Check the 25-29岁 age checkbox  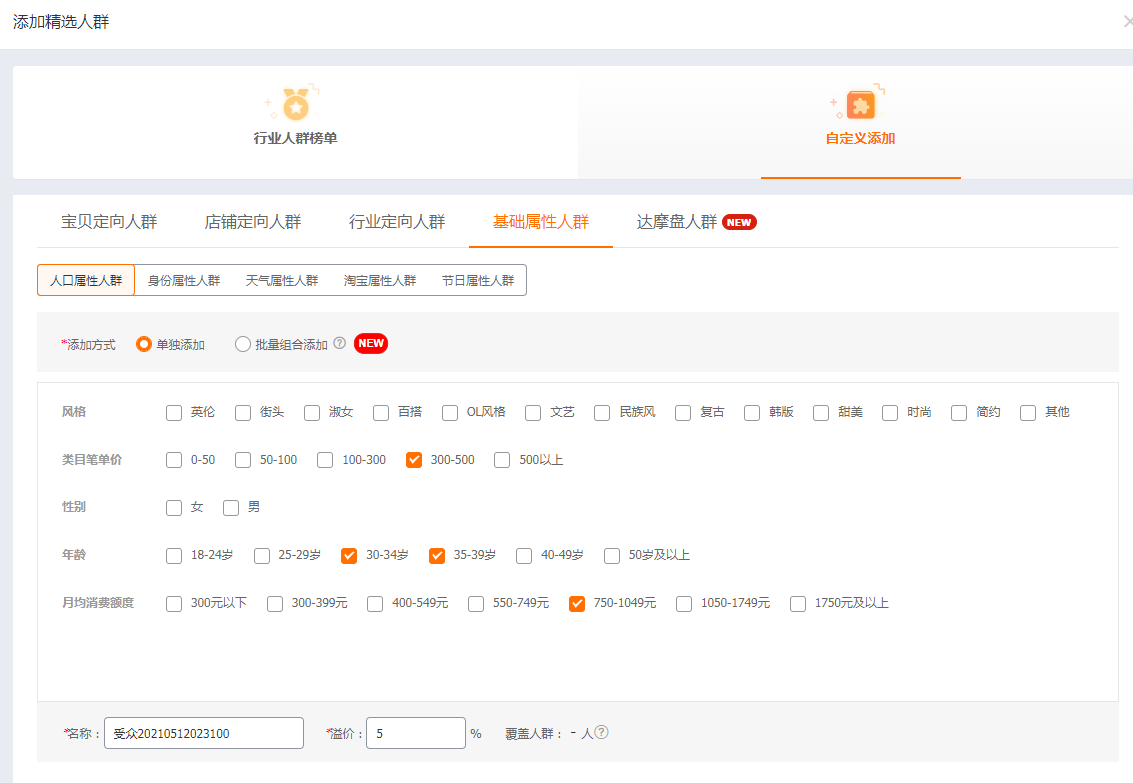coord(262,555)
